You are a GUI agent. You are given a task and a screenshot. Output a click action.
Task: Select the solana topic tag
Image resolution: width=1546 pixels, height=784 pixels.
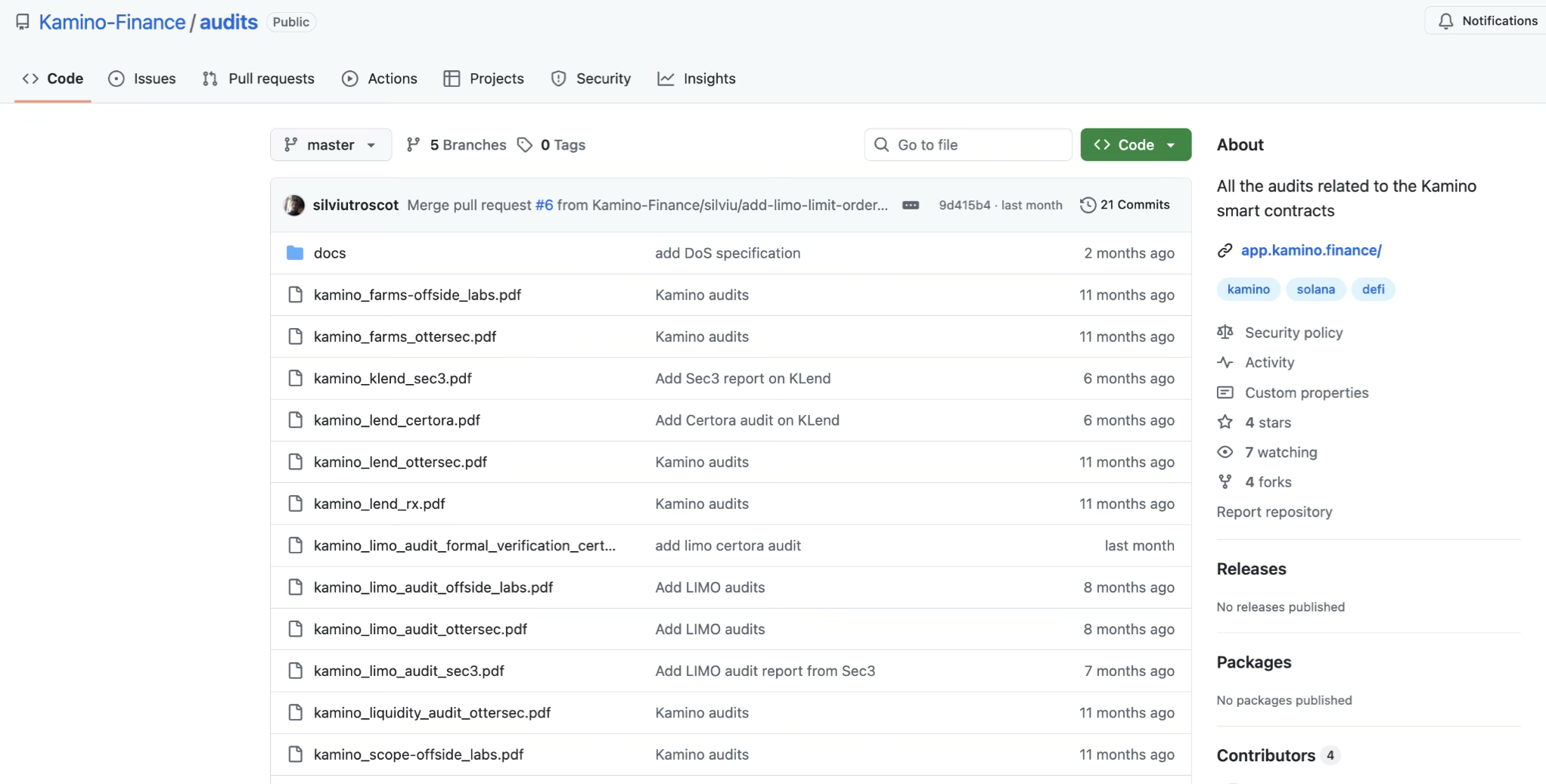(x=1315, y=290)
